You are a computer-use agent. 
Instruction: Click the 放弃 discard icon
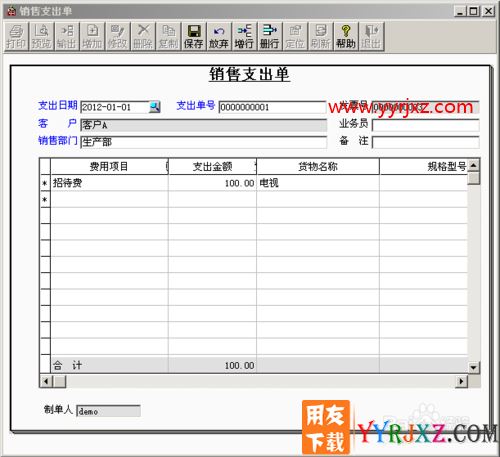[x=219, y=36]
